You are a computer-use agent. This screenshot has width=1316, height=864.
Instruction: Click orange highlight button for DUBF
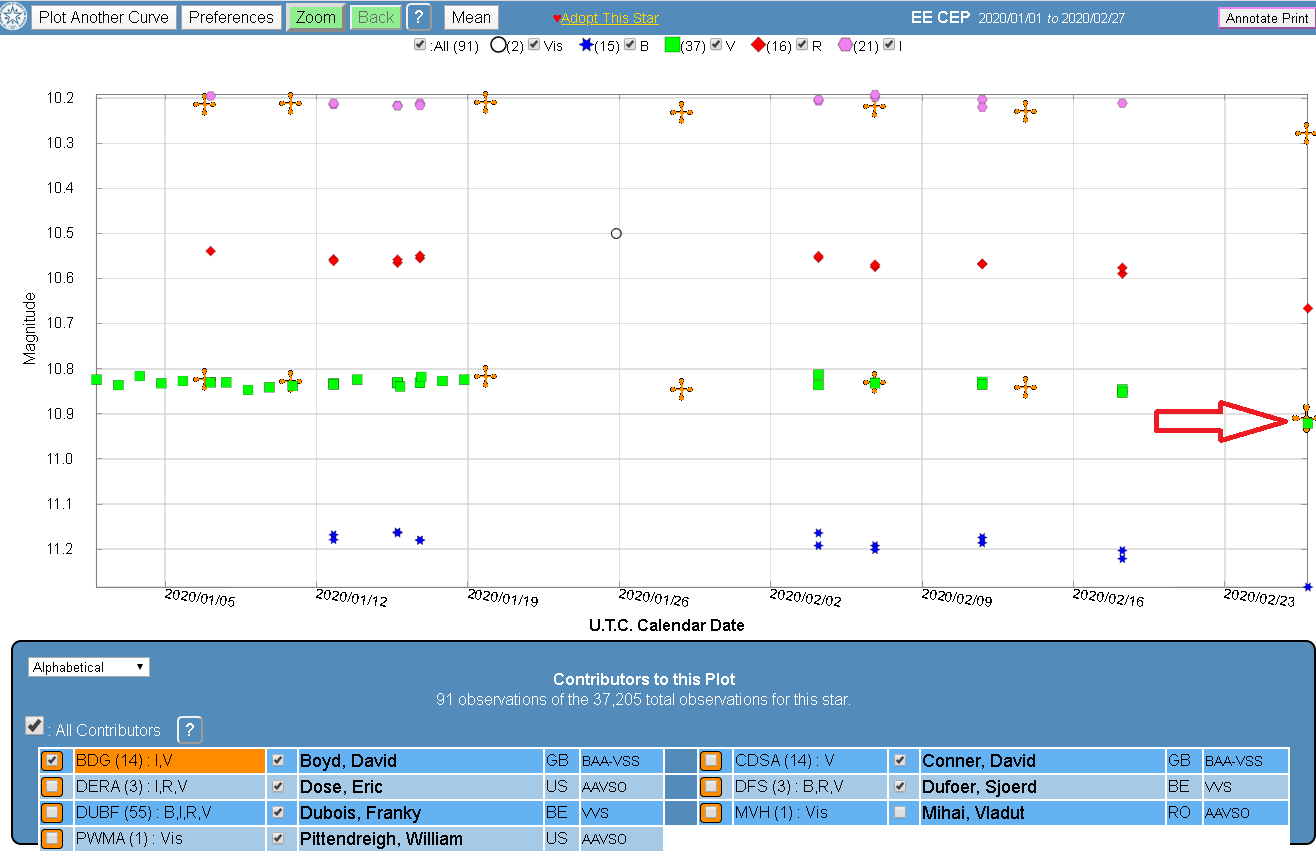[x=53, y=813]
